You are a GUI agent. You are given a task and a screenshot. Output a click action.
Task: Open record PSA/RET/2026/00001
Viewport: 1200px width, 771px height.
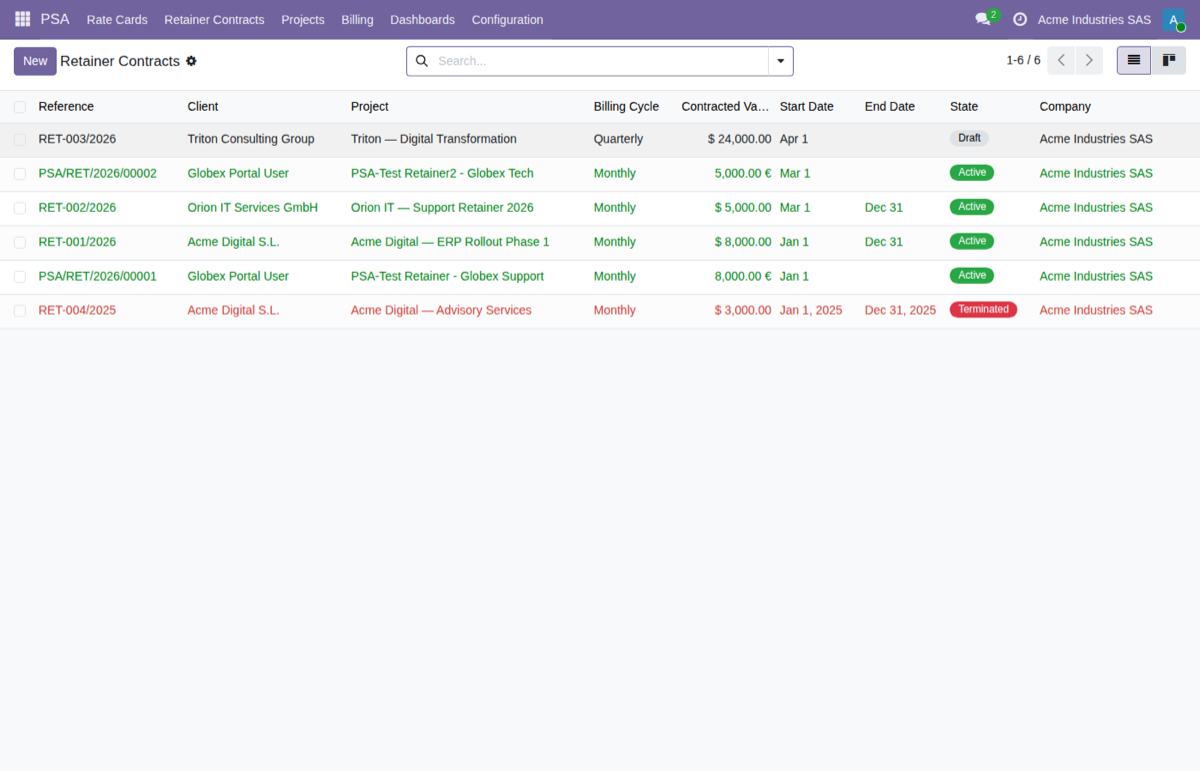(x=97, y=276)
